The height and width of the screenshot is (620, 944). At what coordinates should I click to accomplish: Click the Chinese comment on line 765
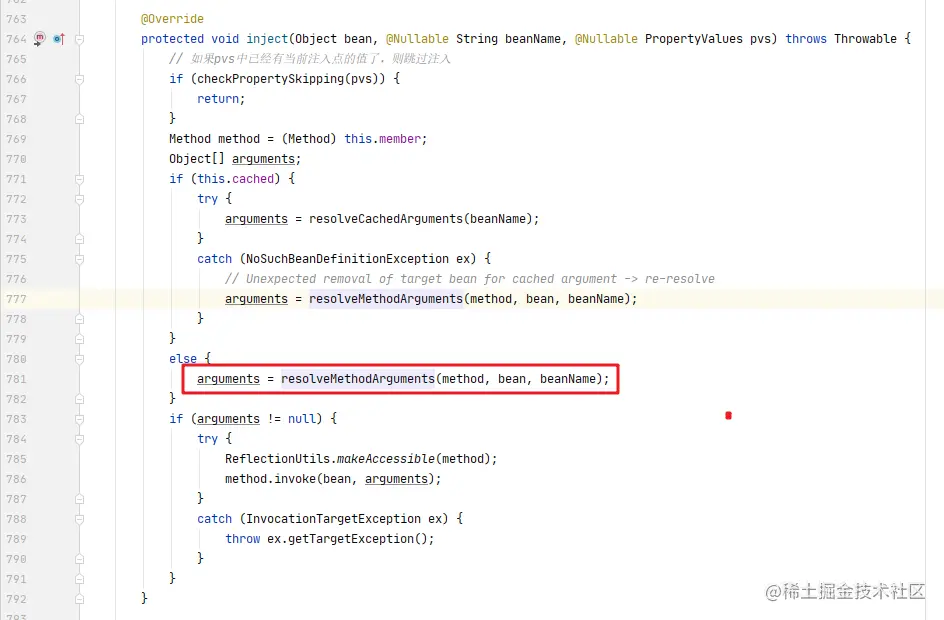tap(309, 58)
